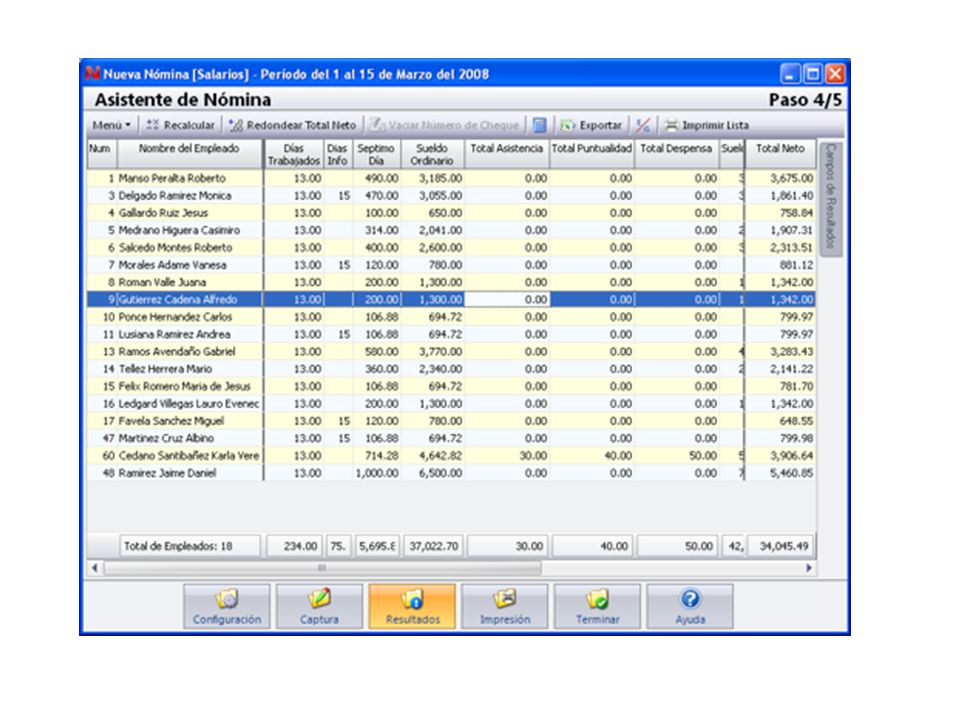Open the Menú dropdown in toolbar
The height and width of the screenshot is (720, 960).
click(x=111, y=125)
